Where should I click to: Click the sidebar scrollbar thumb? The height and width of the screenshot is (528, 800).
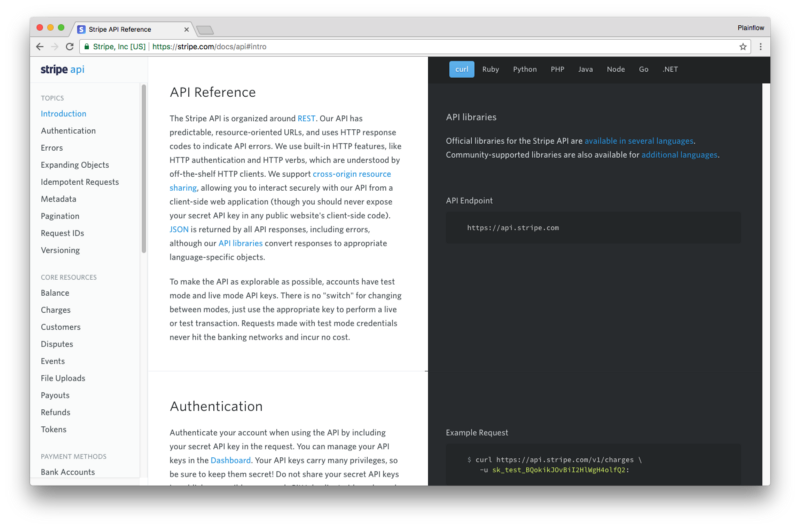[144, 168]
